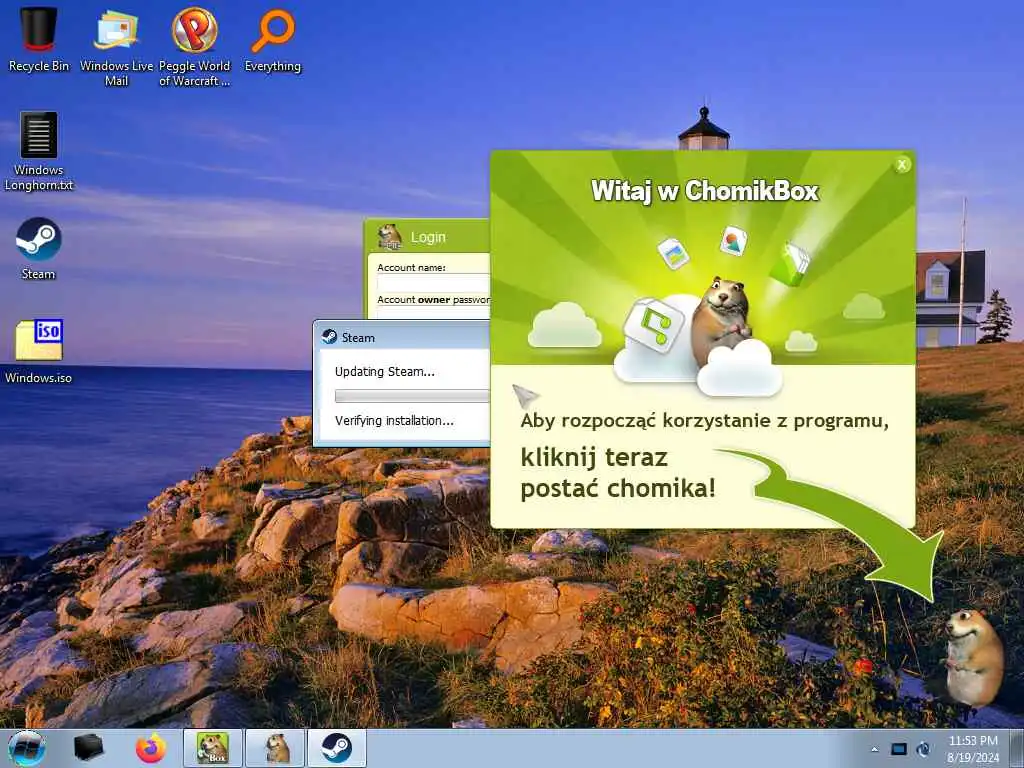This screenshot has width=1024, height=768.
Task: Click the "Witaj w ChomikBox" heading
Action: click(705, 191)
